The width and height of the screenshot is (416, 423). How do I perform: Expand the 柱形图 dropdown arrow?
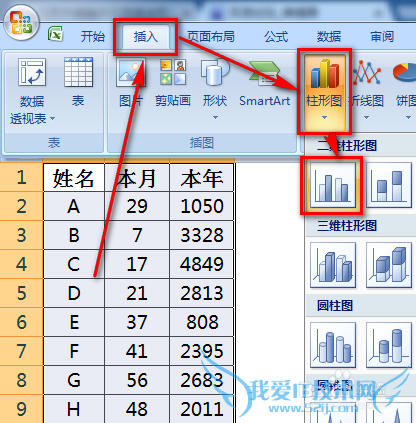click(324, 118)
